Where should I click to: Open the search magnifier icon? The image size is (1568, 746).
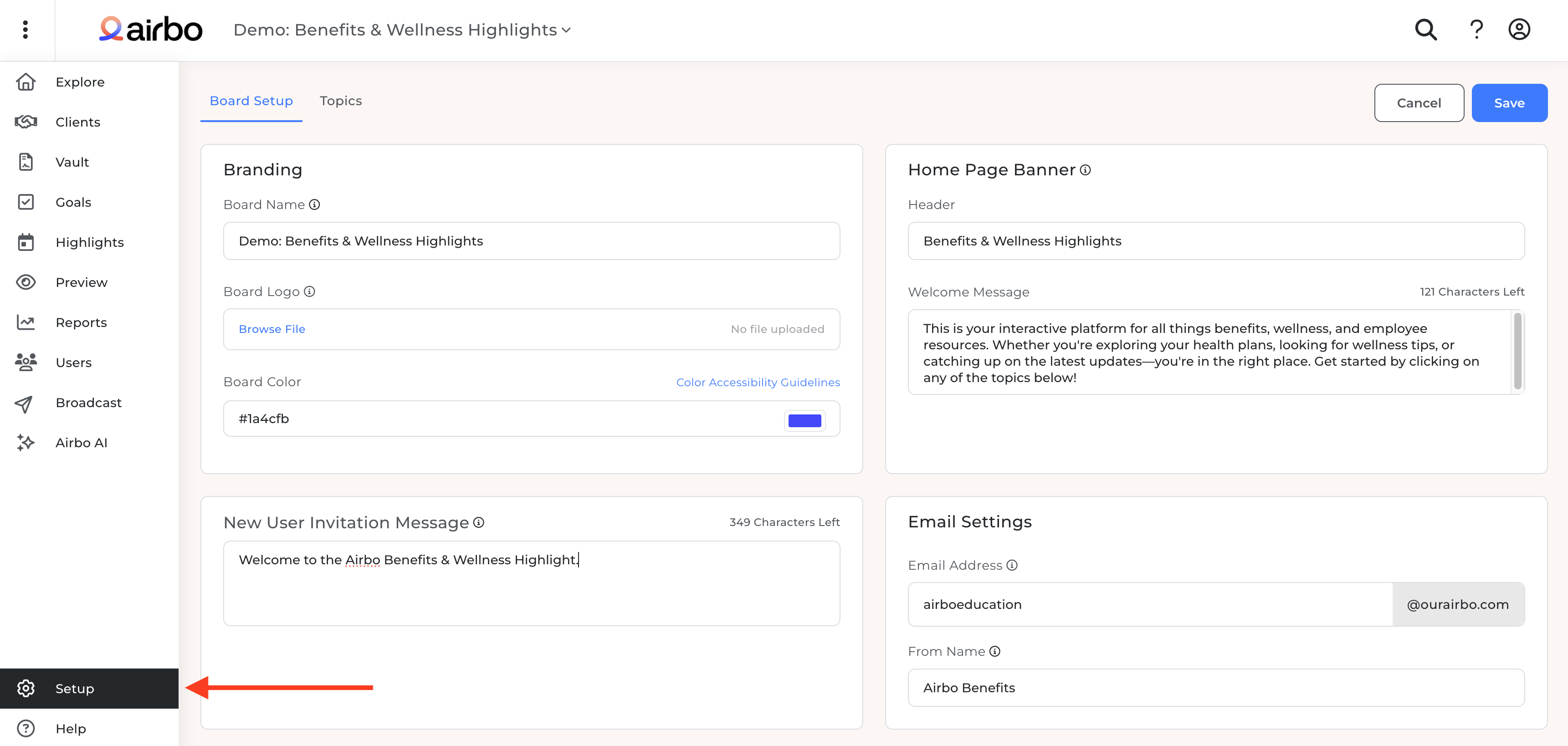[1425, 29]
